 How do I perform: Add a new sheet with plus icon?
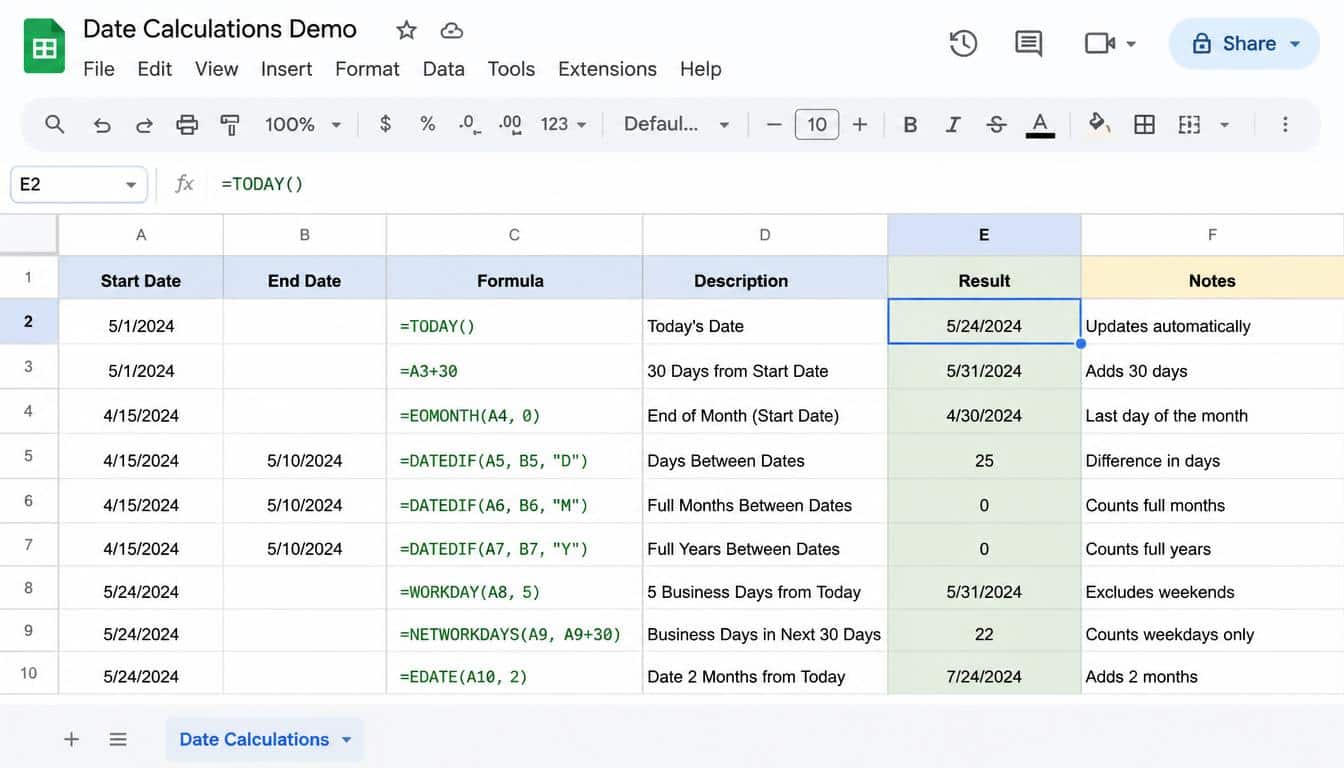pos(71,739)
